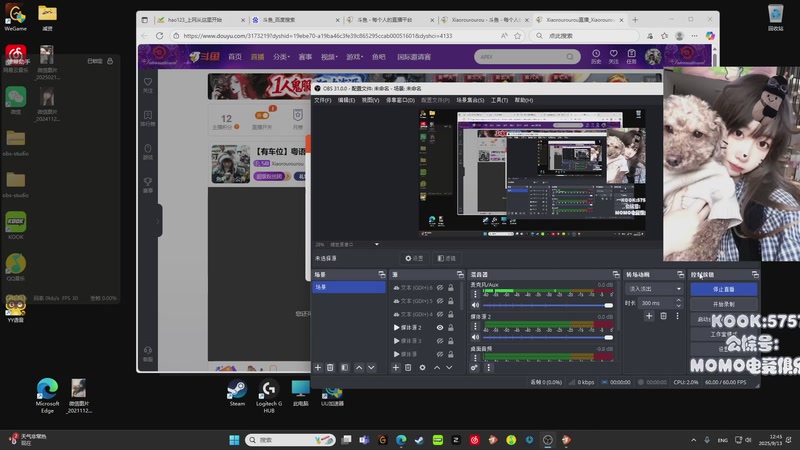The image size is (800, 450).
Task: Open Douyu 关注 heart icon in header
Action: [614, 56]
